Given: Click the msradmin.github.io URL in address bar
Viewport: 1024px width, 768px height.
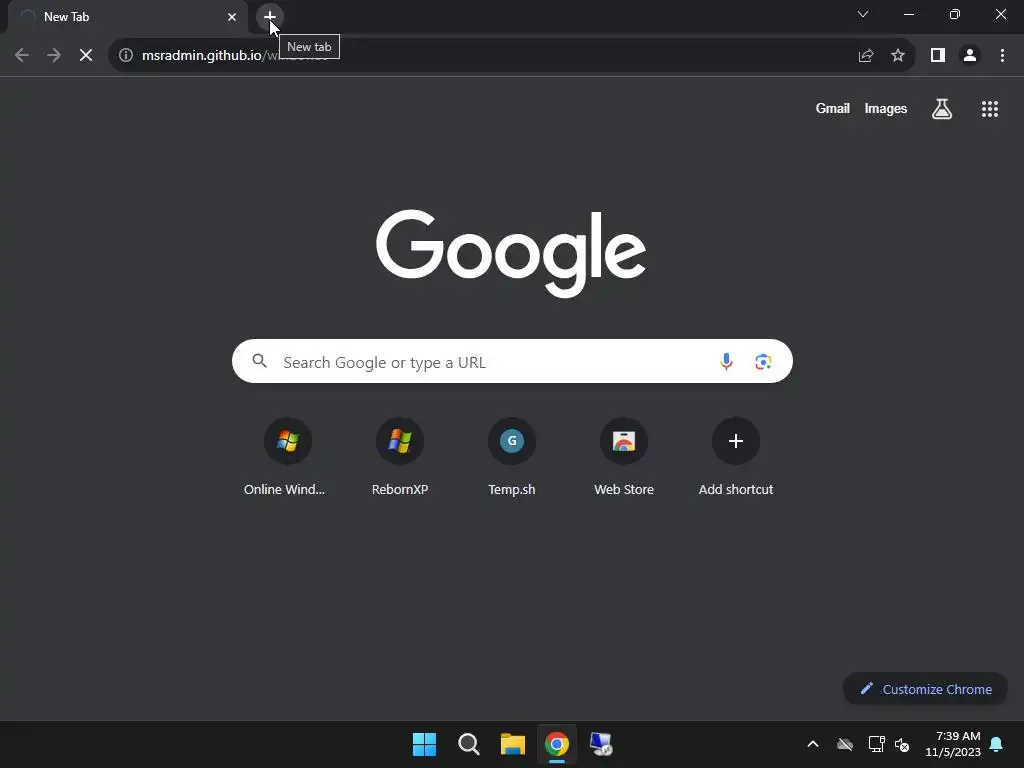Looking at the screenshot, I should [x=201, y=56].
